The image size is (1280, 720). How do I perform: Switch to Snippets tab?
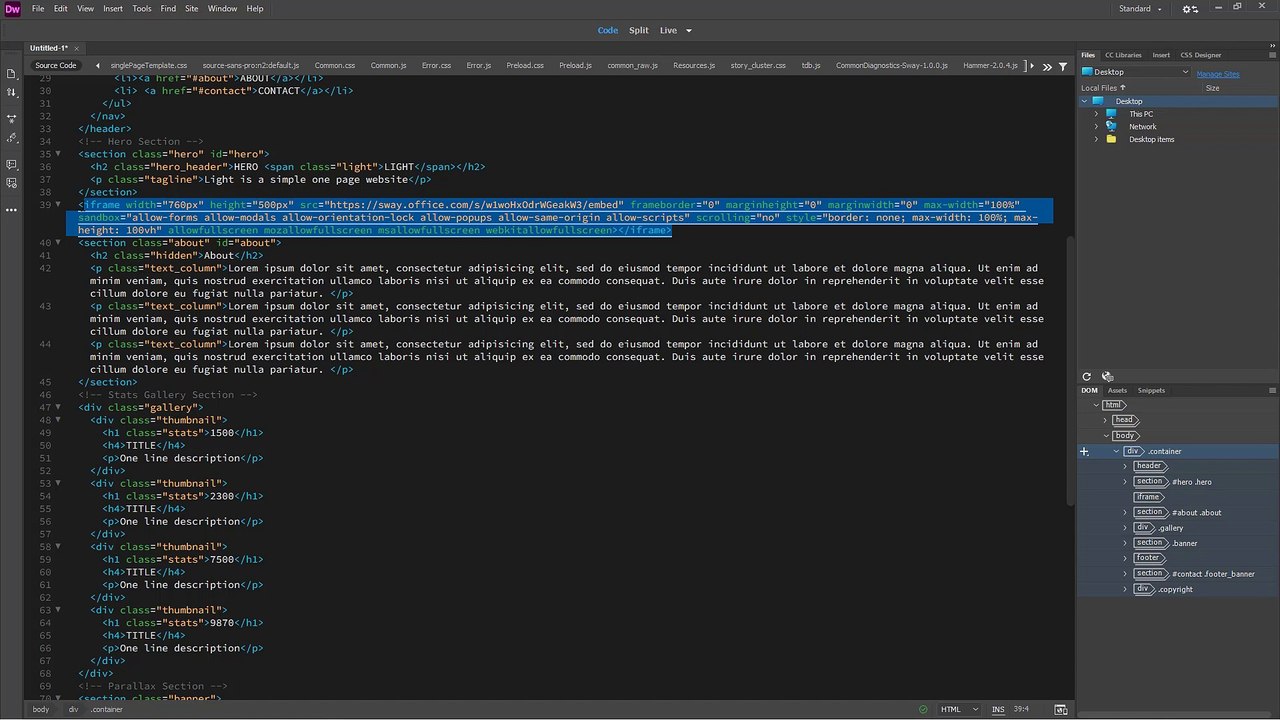(x=1151, y=391)
